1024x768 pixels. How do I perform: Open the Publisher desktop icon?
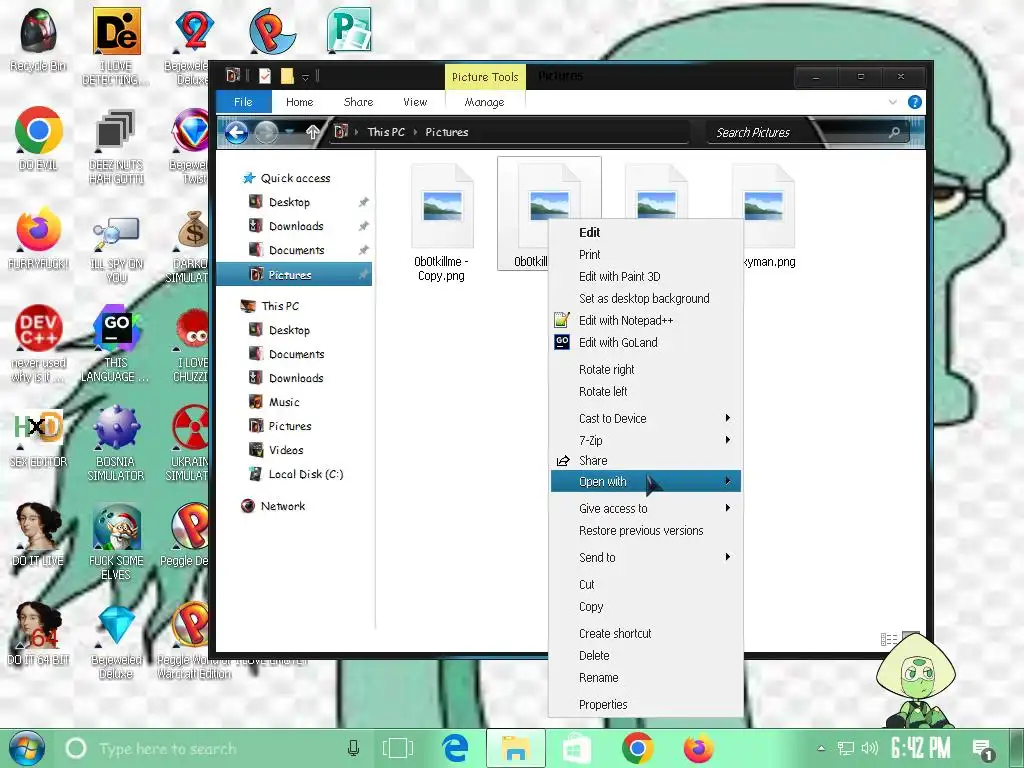tap(349, 30)
